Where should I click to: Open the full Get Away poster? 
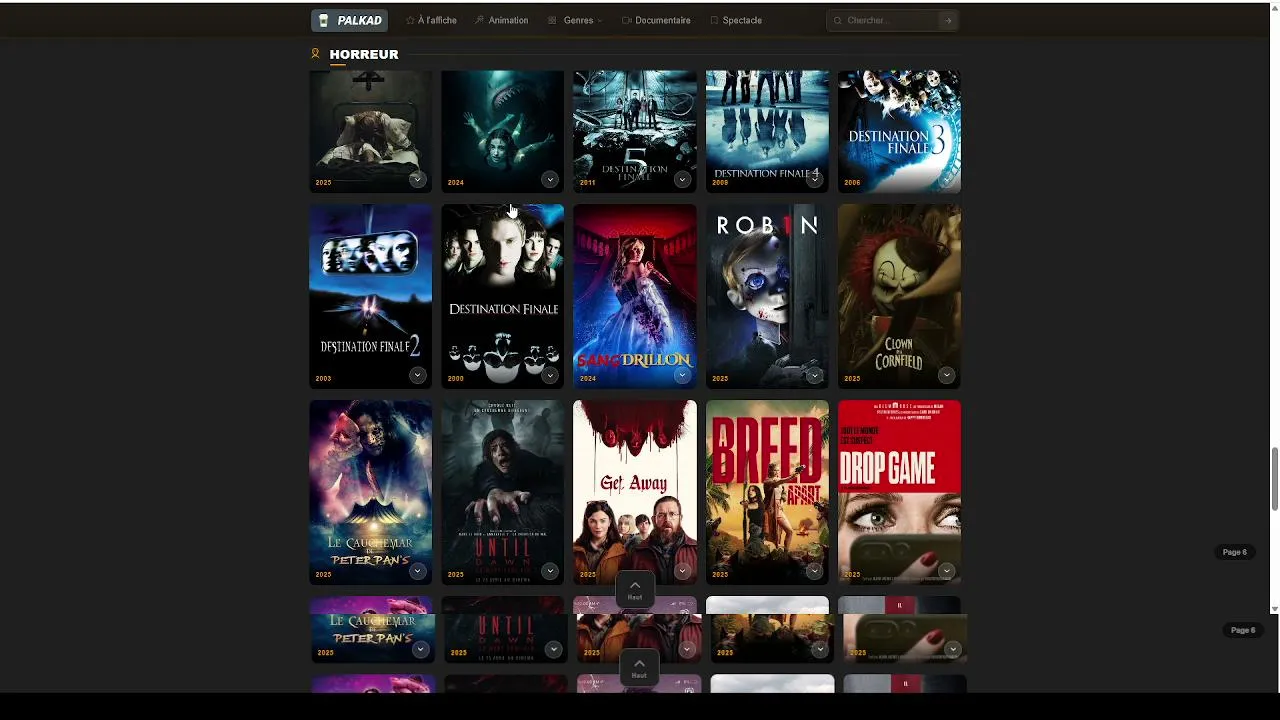[x=635, y=492]
